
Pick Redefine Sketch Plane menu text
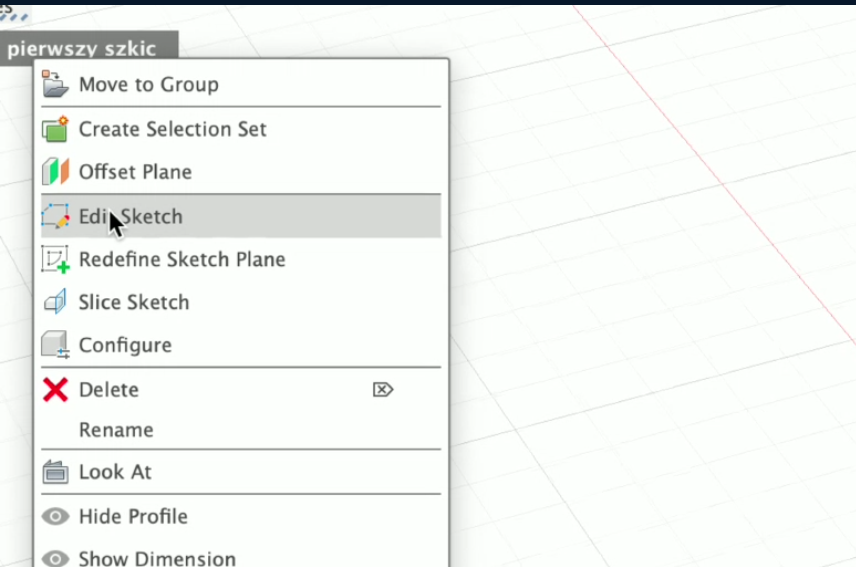pos(182,260)
